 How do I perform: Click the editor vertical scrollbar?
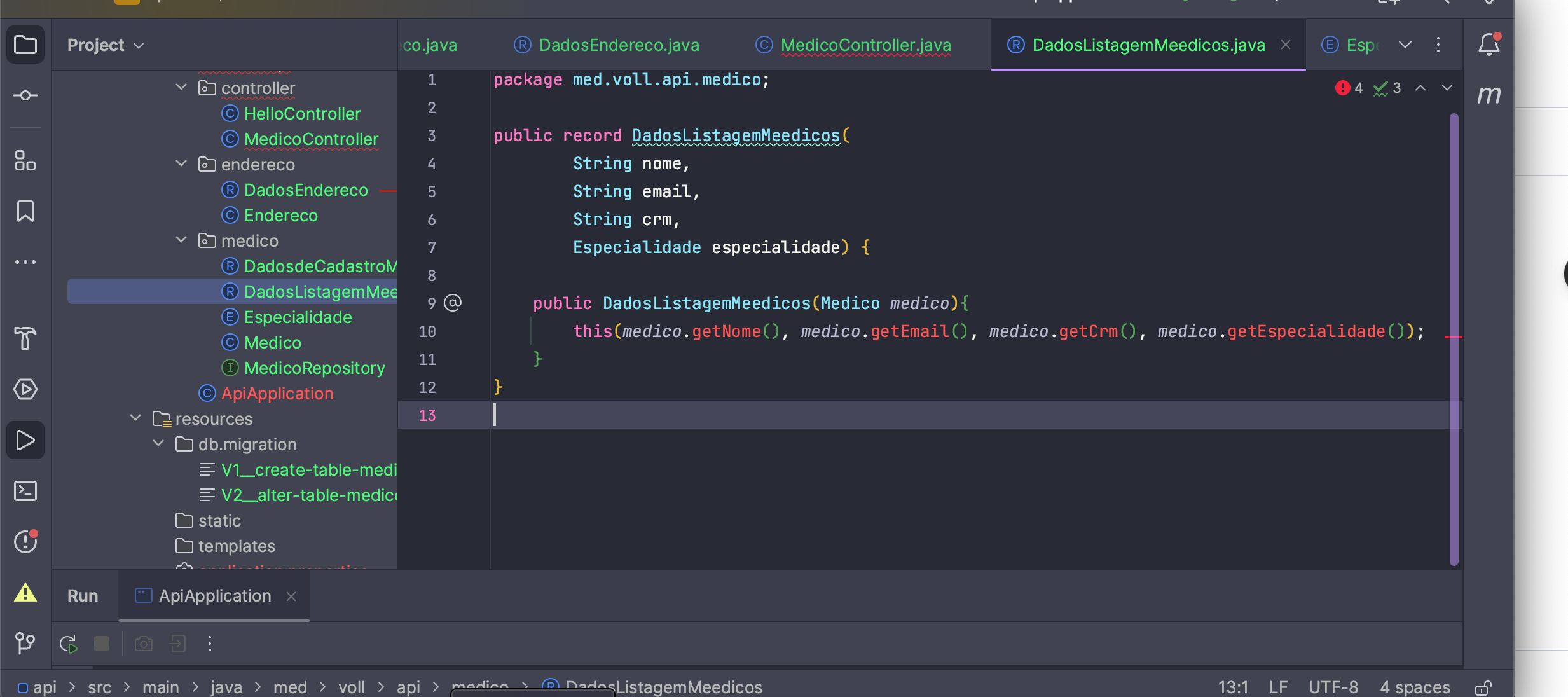coord(1454,340)
